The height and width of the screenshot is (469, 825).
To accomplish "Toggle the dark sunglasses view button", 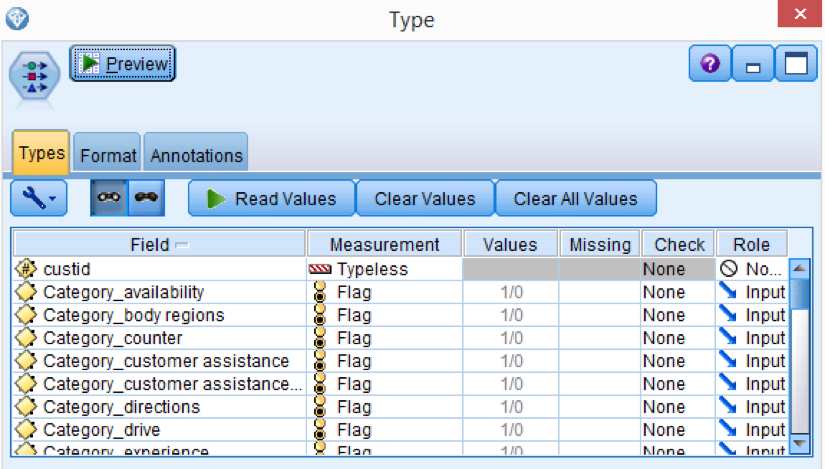I will tap(146, 198).
